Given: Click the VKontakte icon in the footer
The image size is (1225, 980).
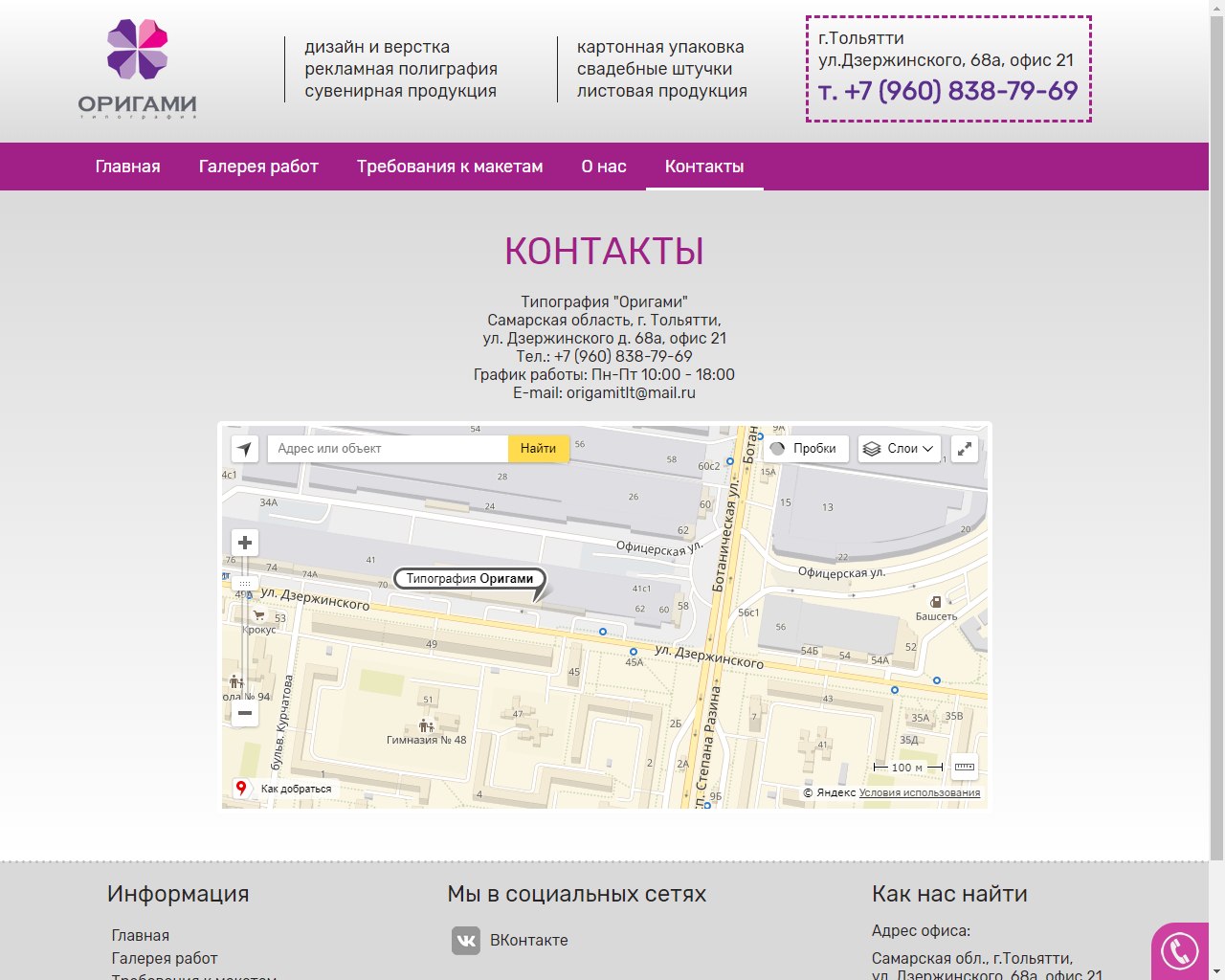Looking at the screenshot, I should [x=466, y=941].
